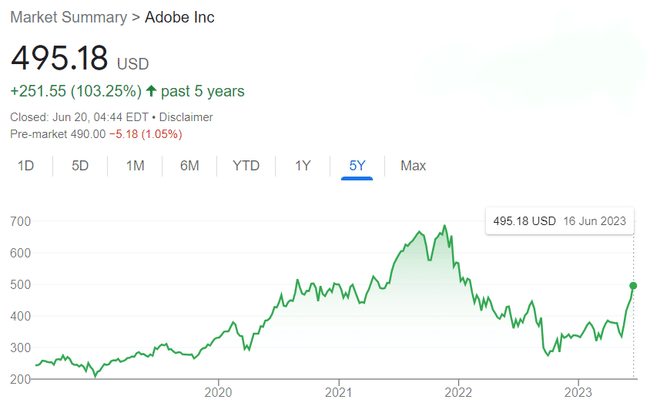The width and height of the screenshot is (650, 407).
Task: Click the large 495.18 price figure
Action: point(59,57)
